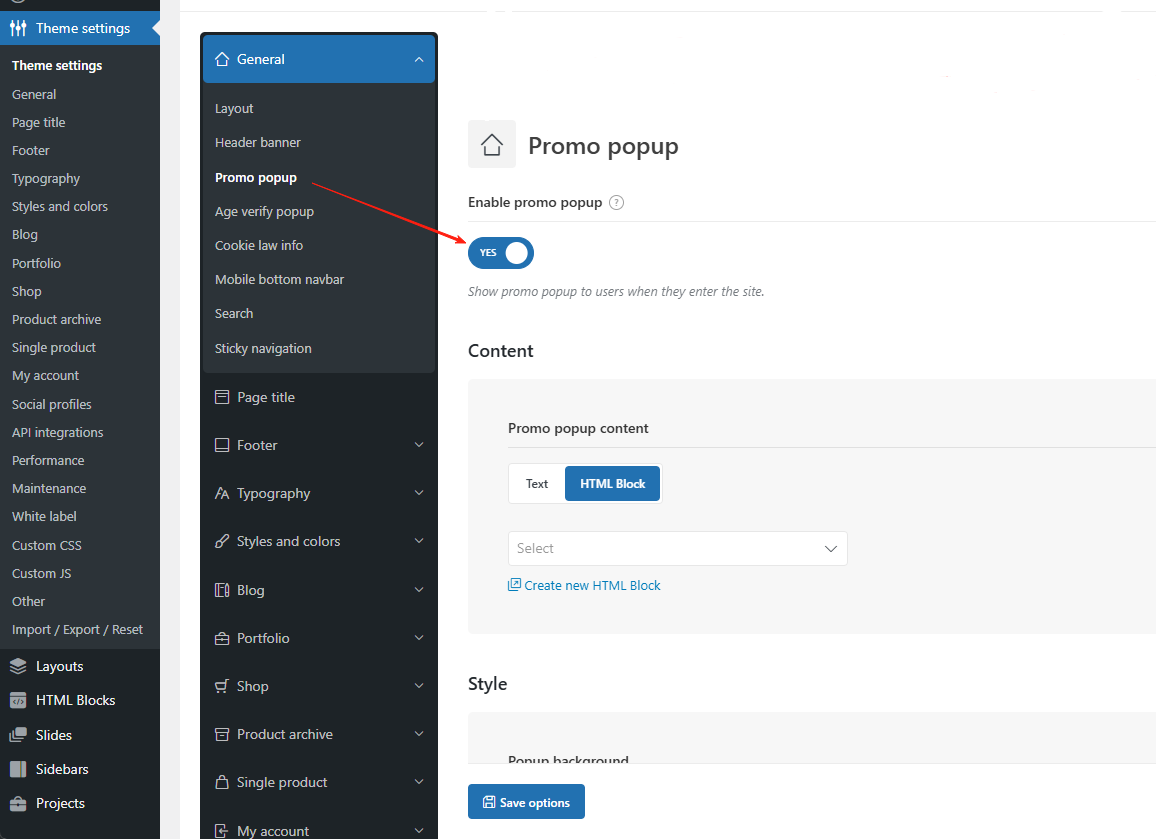Click the Layouts stack icon in sidebar
This screenshot has height=839, width=1156.
(x=18, y=666)
